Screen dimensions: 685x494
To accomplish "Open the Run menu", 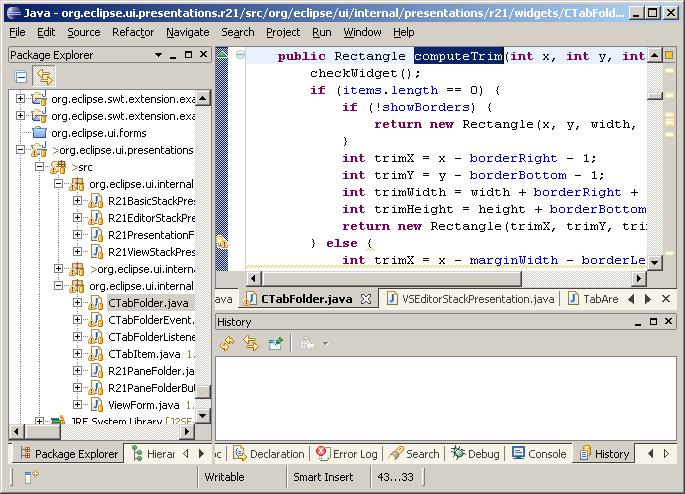I will tap(322, 32).
